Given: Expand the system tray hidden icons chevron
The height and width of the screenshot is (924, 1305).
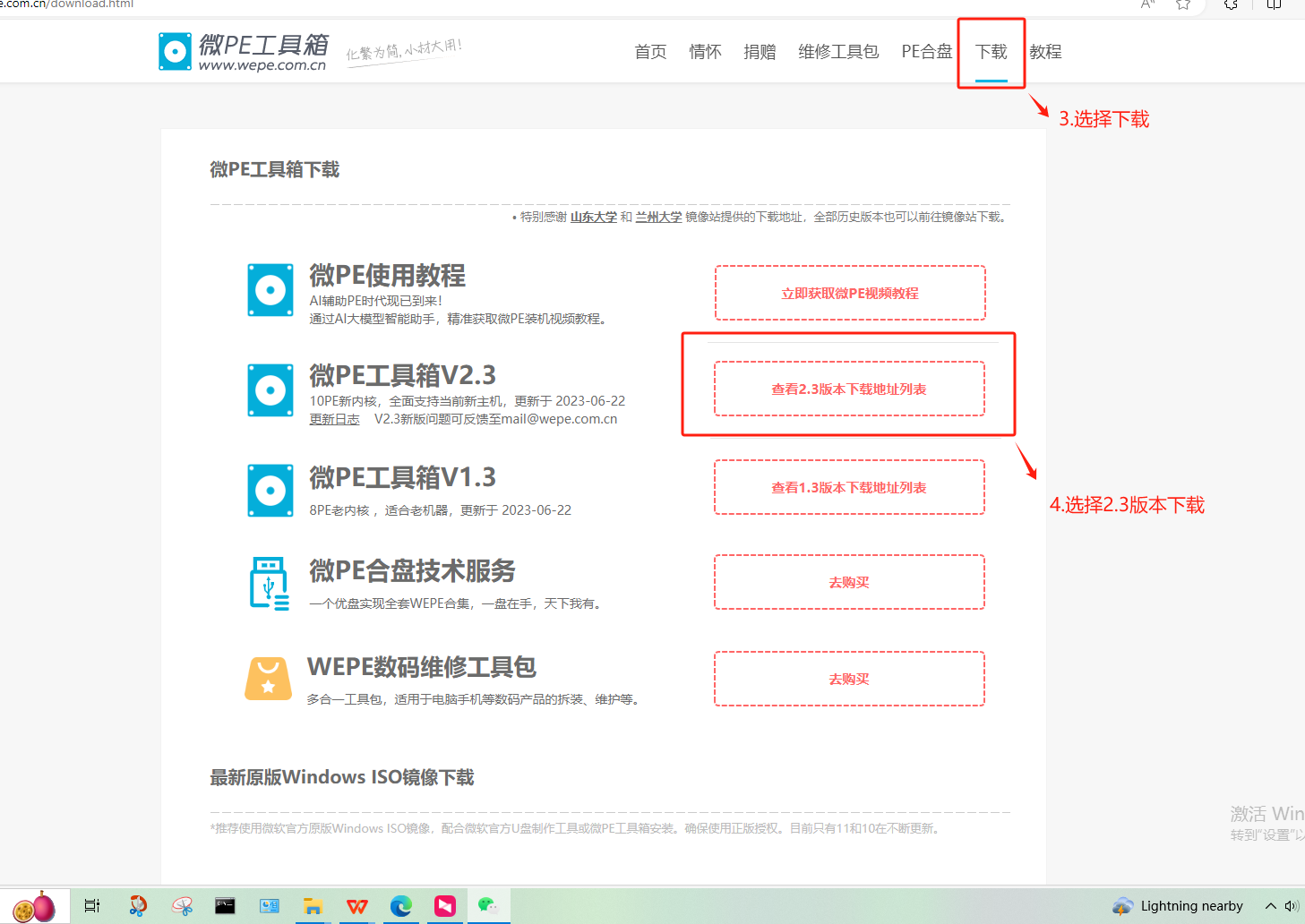Looking at the screenshot, I should coord(1270,906).
